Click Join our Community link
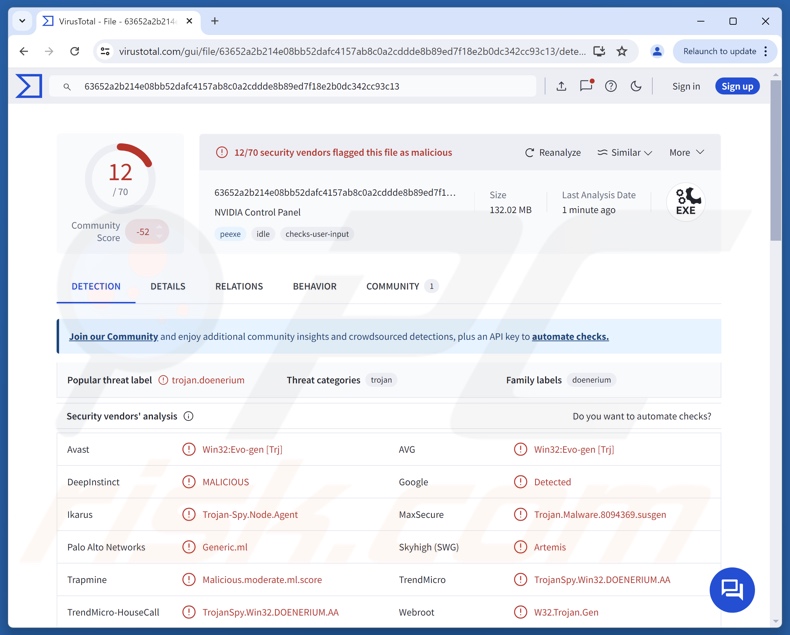 click(x=113, y=336)
